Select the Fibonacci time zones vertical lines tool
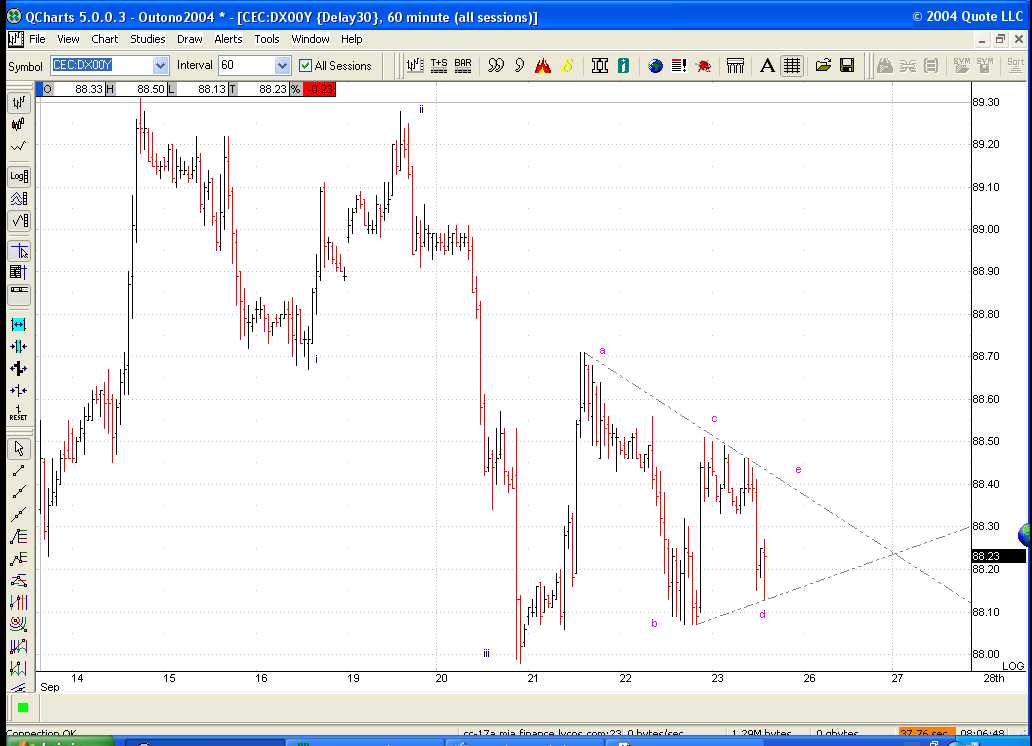 point(18,602)
